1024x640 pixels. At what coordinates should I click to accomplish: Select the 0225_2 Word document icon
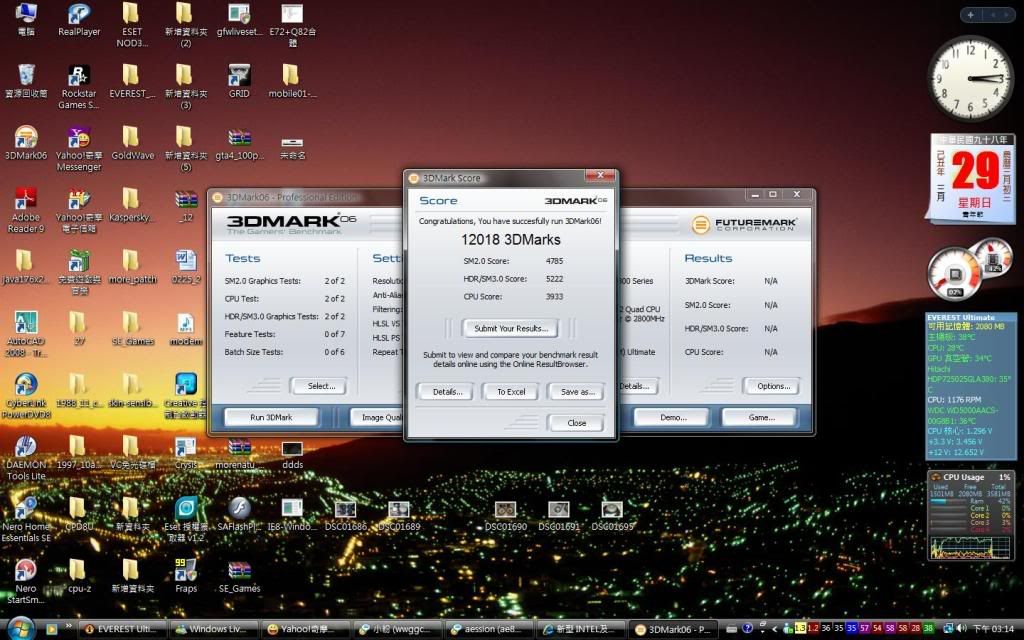pos(186,266)
